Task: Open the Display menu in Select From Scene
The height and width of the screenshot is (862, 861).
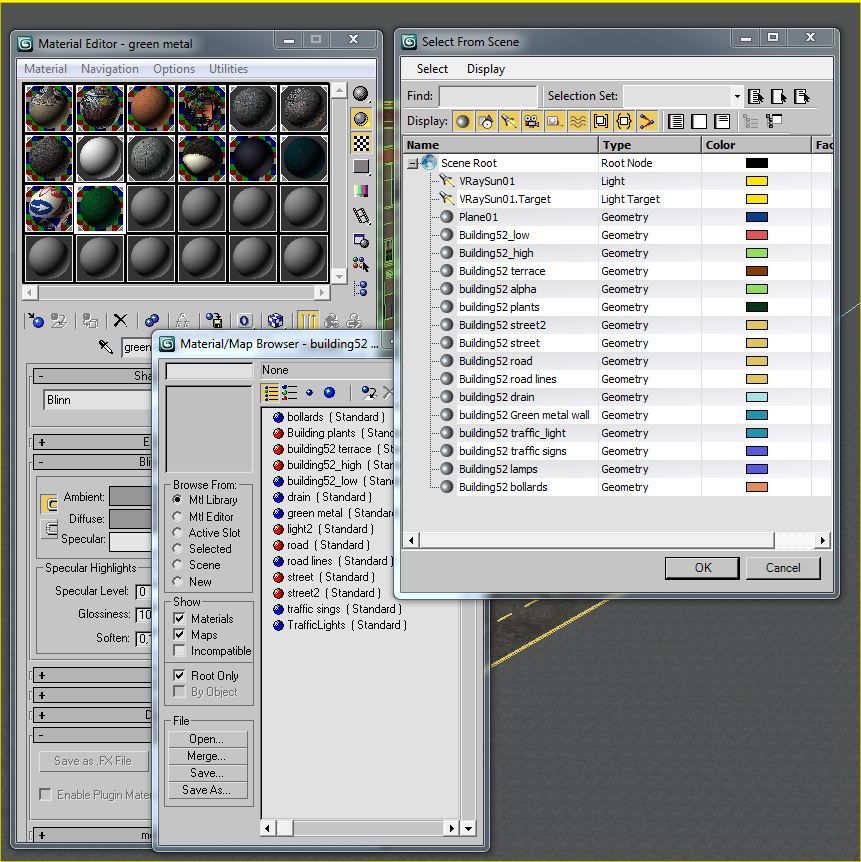Action: click(486, 69)
